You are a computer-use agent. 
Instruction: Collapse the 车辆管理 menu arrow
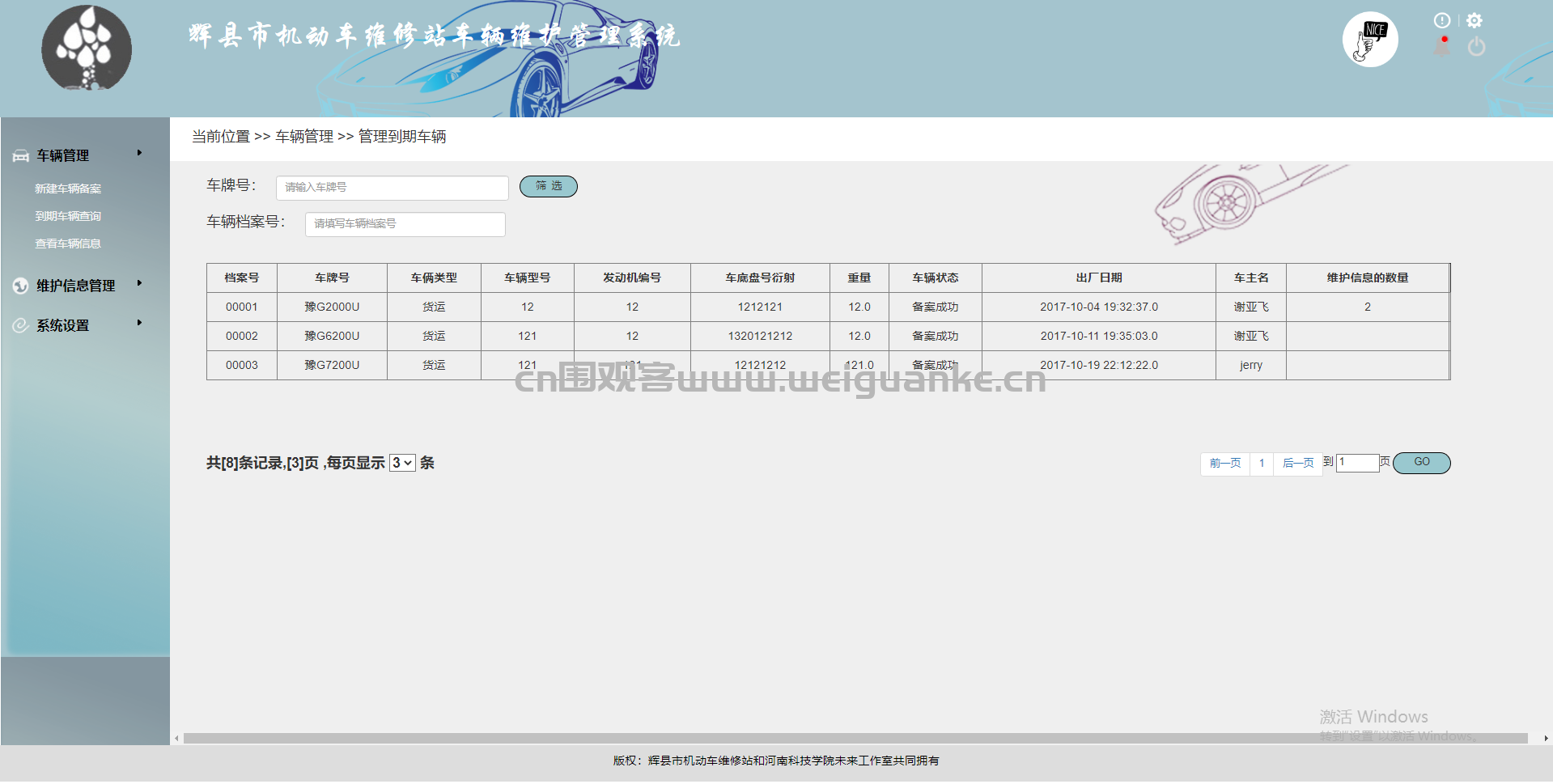point(139,153)
